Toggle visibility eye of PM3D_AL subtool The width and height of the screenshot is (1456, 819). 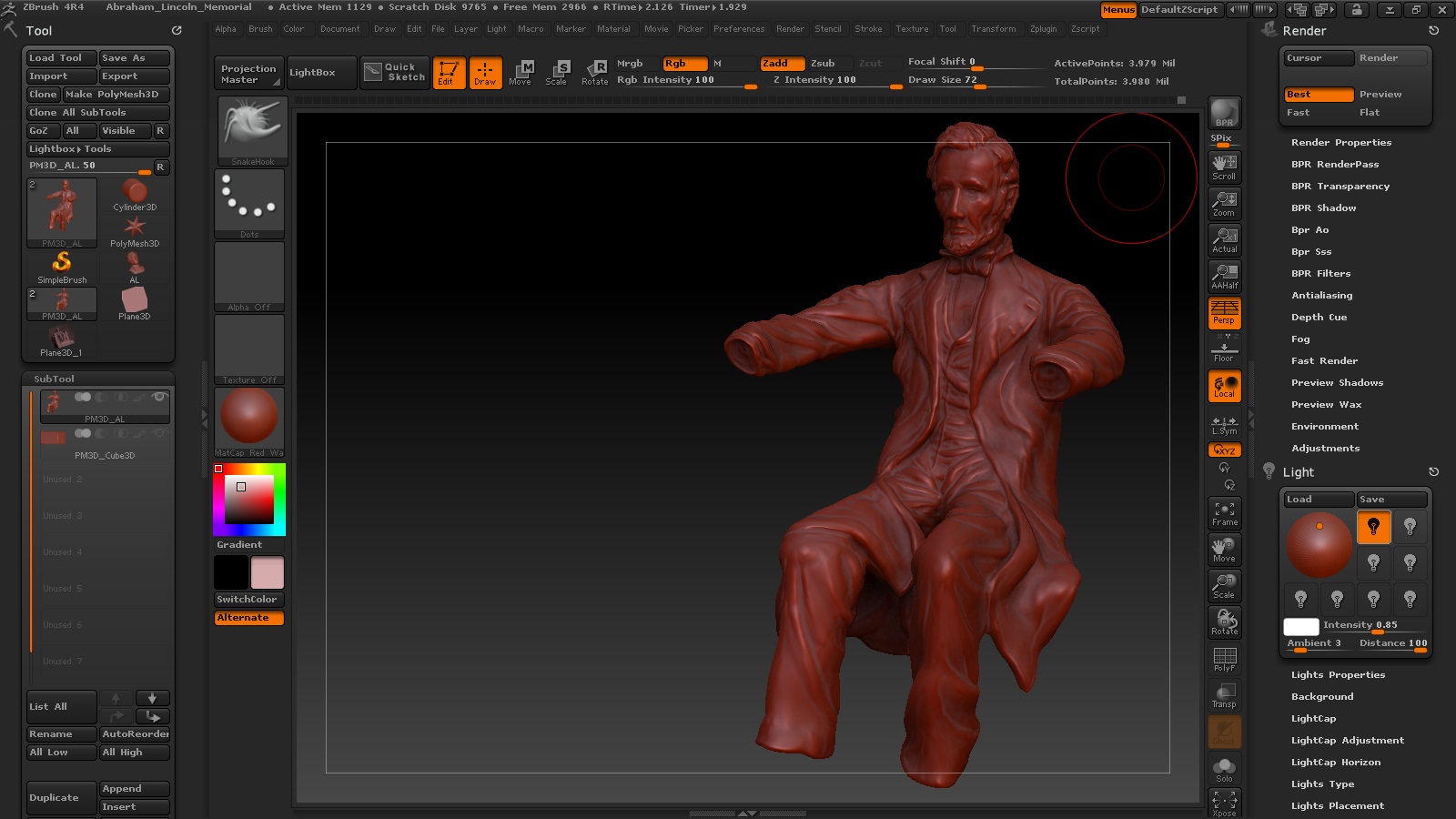[x=159, y=397]
